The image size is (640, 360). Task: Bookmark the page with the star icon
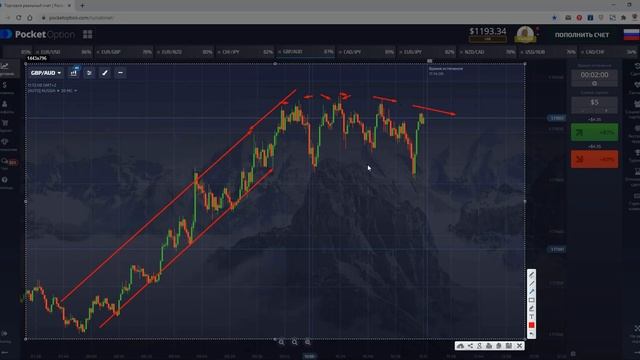tap(554, 18)
